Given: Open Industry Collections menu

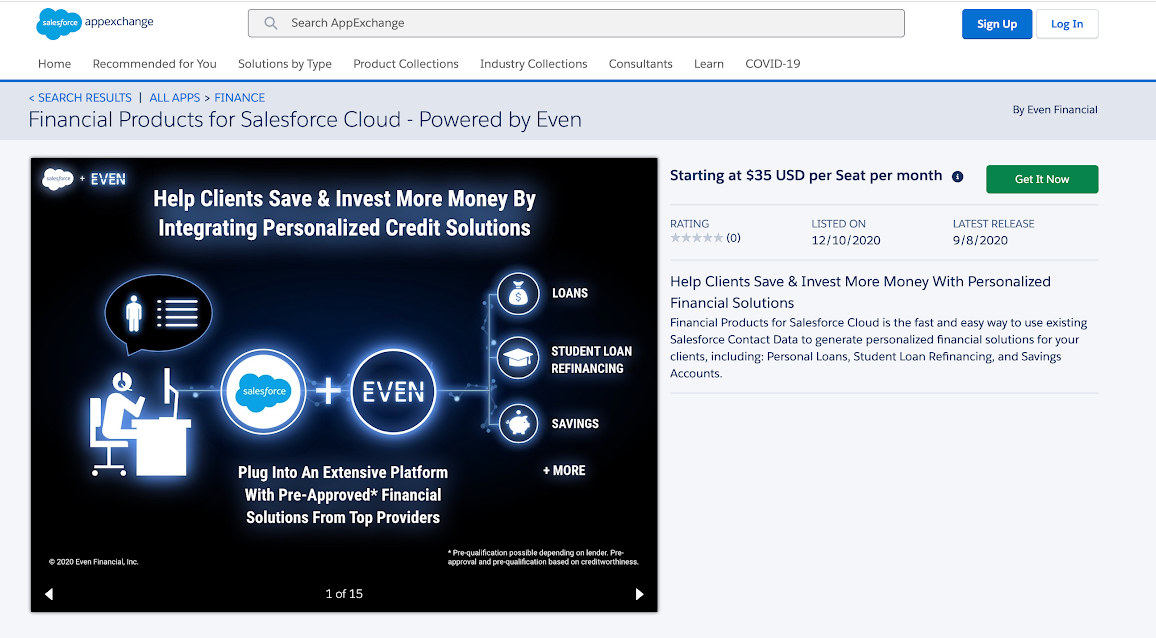Looking at the screenshot, I should pyautogui.click(x=534, y=63).
